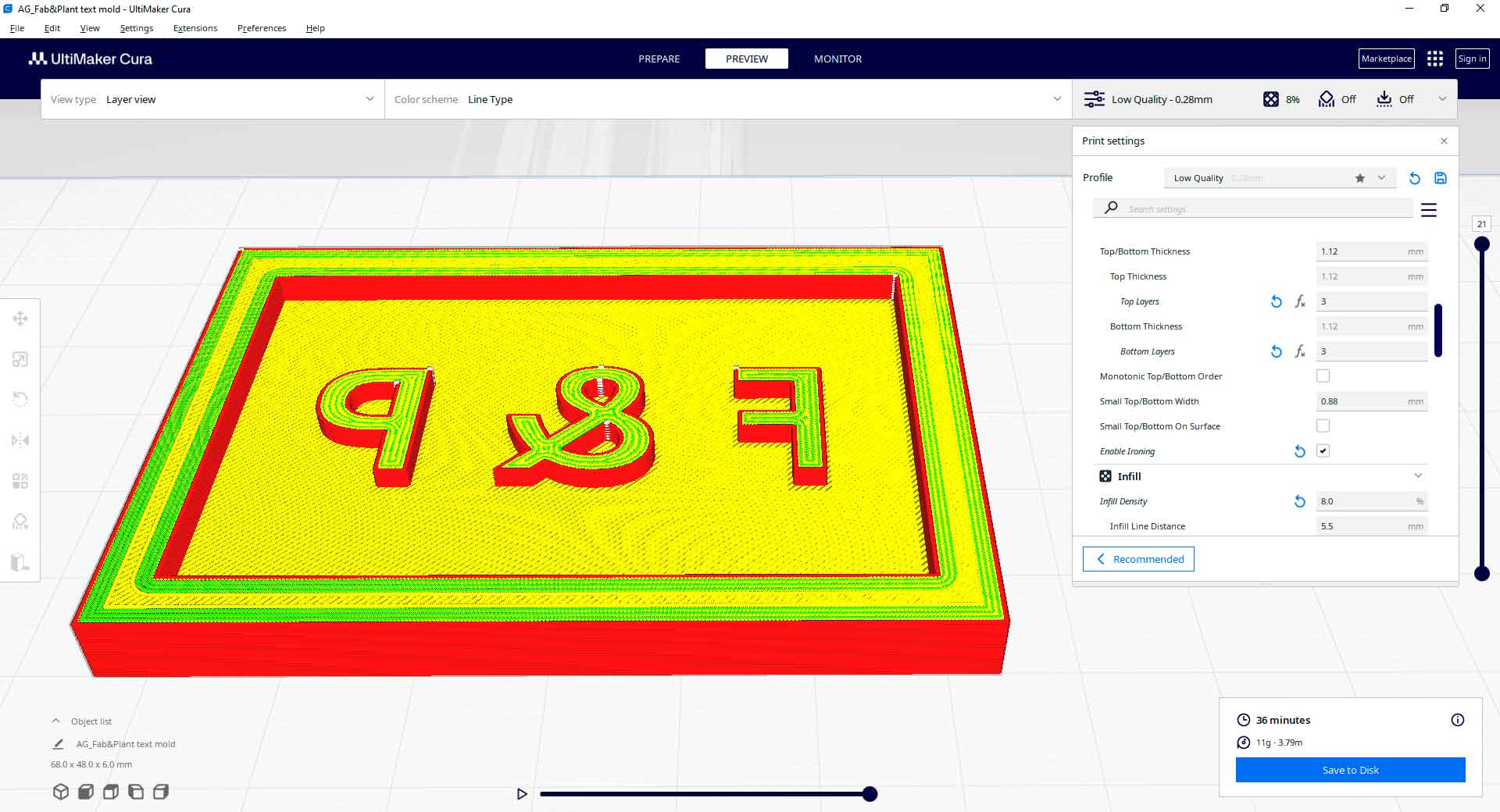This screenshot has width=1500, height=812.
Task: Click the Infill Line Distance value field
Action: (x=1372, y=526)
